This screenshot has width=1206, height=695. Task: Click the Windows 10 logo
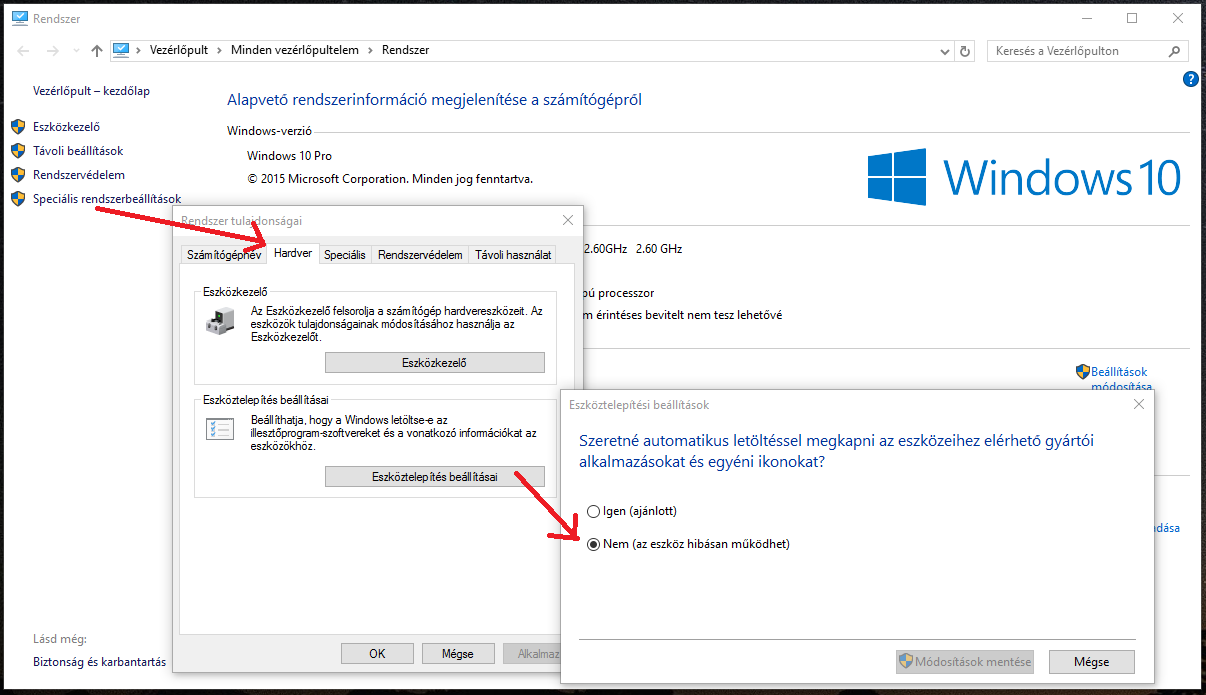point(1024,177)
